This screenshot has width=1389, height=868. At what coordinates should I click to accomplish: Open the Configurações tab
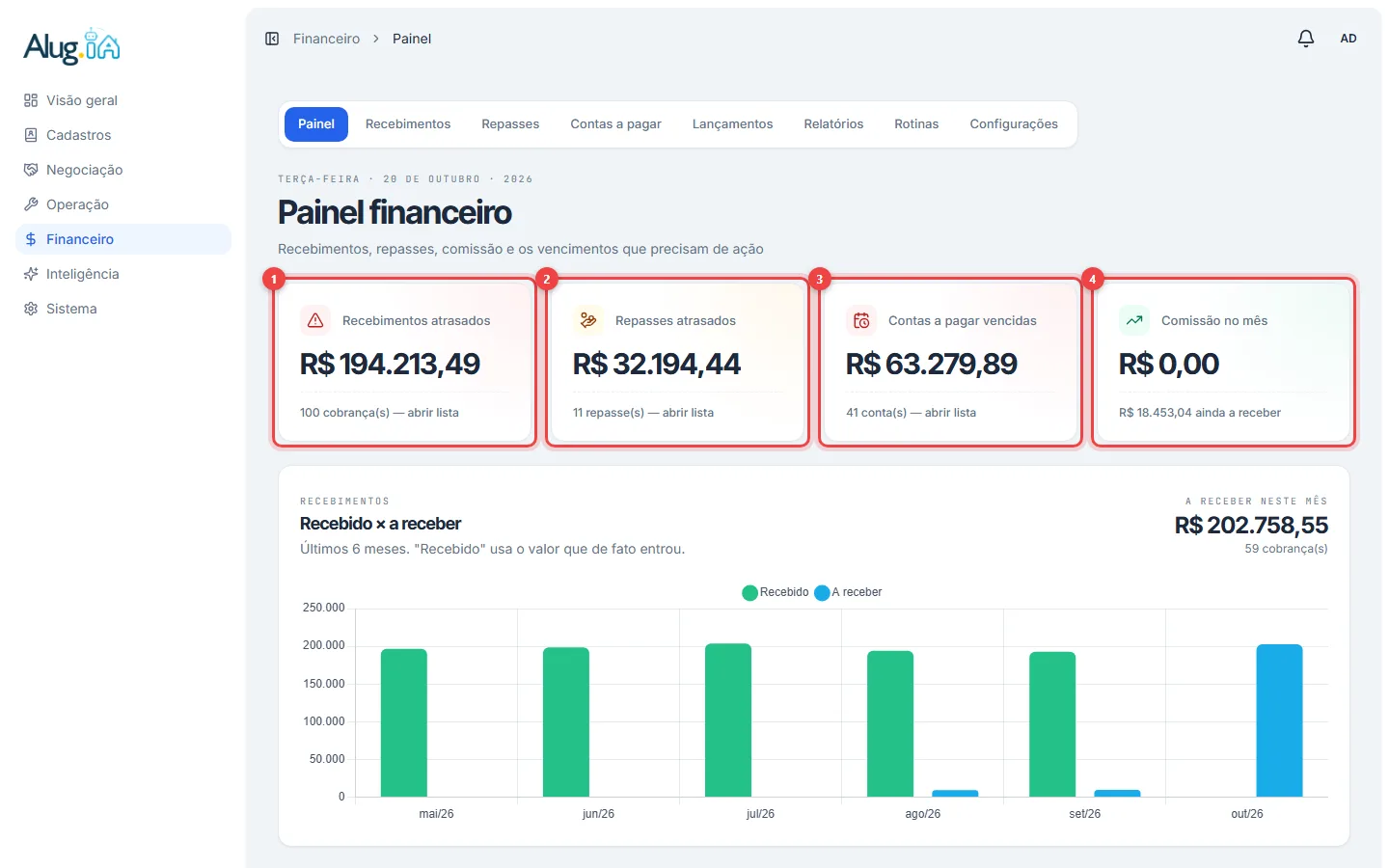pyautogui.click(x=1014, y=124)
